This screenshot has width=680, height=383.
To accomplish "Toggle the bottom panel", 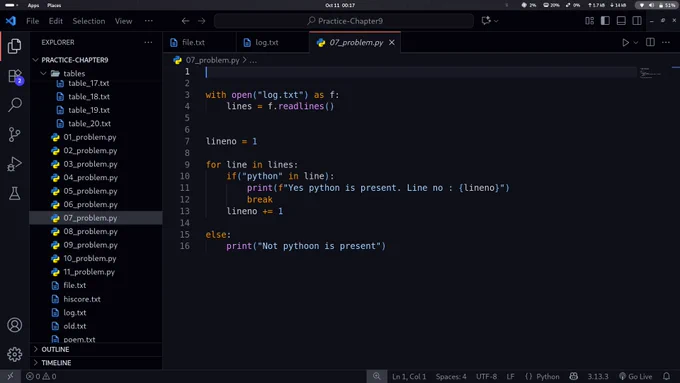I will [621, 21].
